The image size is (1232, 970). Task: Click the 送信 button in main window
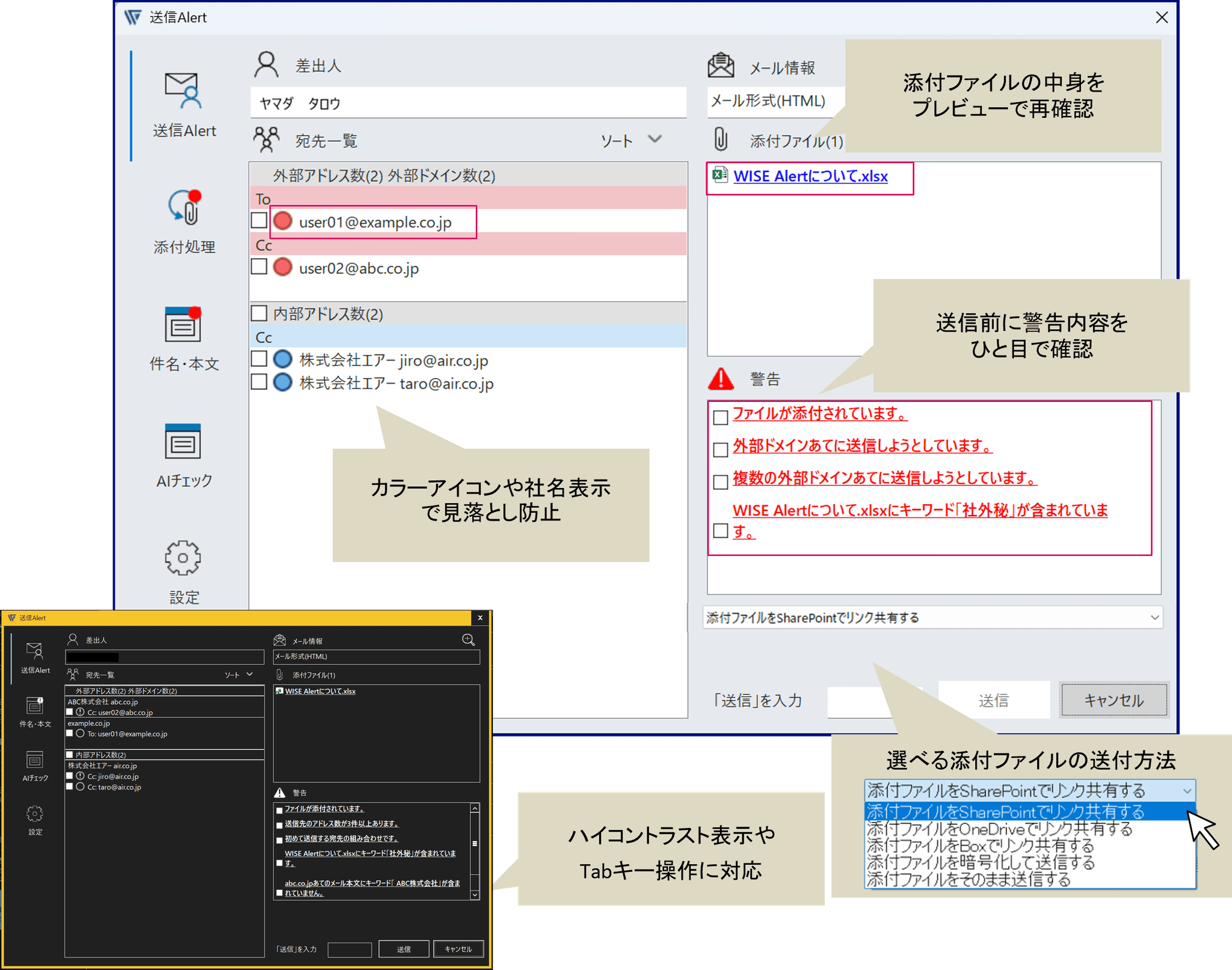[x=994, y=700]
